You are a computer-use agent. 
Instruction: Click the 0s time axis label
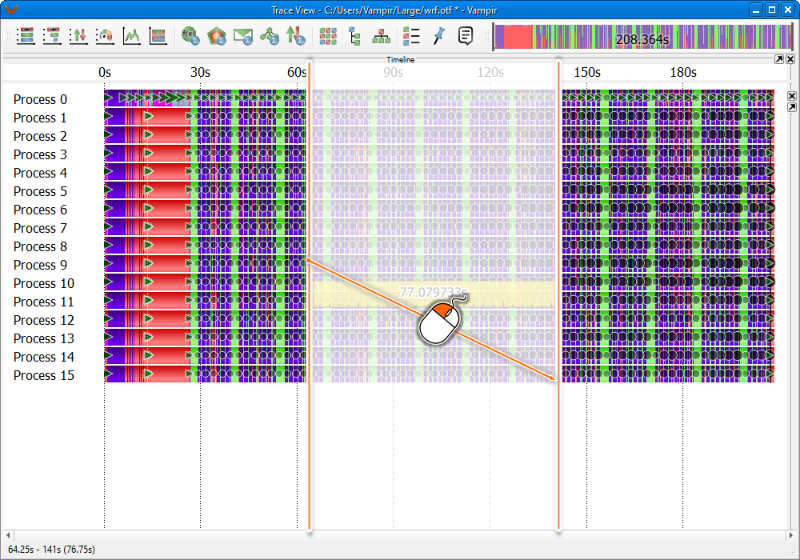(105, 72)
